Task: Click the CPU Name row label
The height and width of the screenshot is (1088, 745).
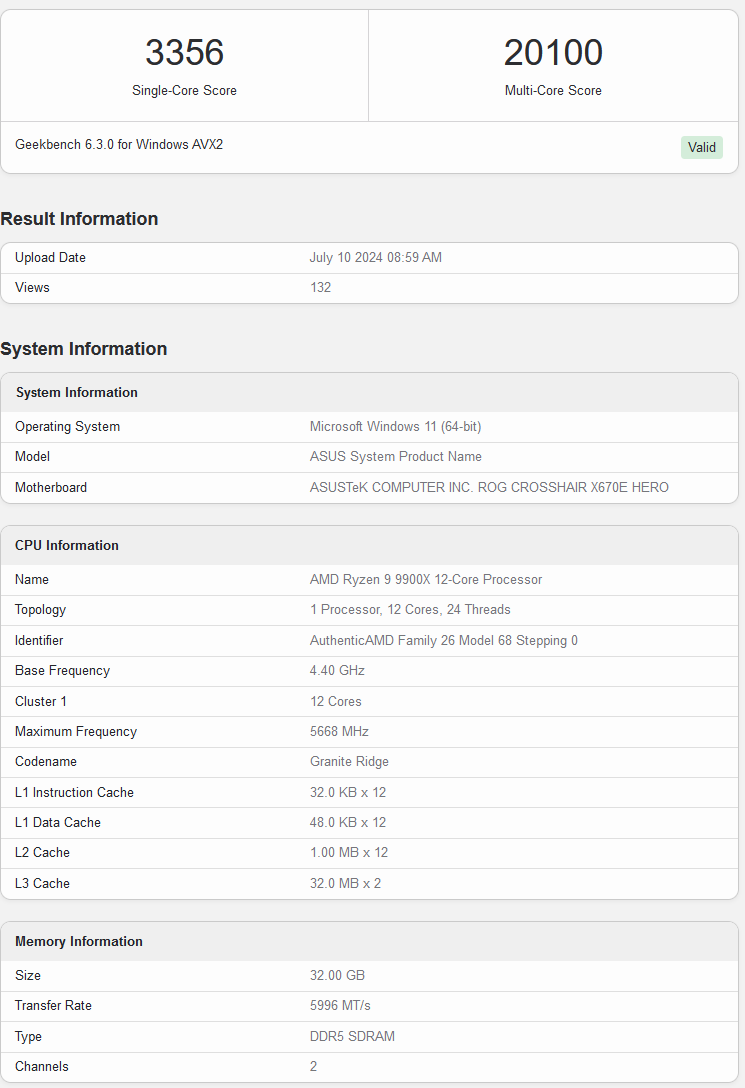Action: 31,579
